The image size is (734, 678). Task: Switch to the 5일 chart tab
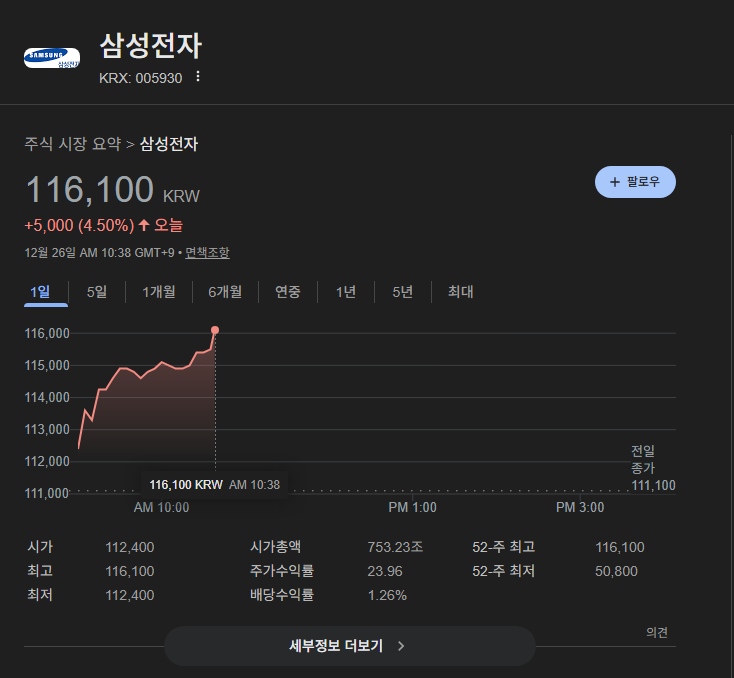(x=97, y=292)
